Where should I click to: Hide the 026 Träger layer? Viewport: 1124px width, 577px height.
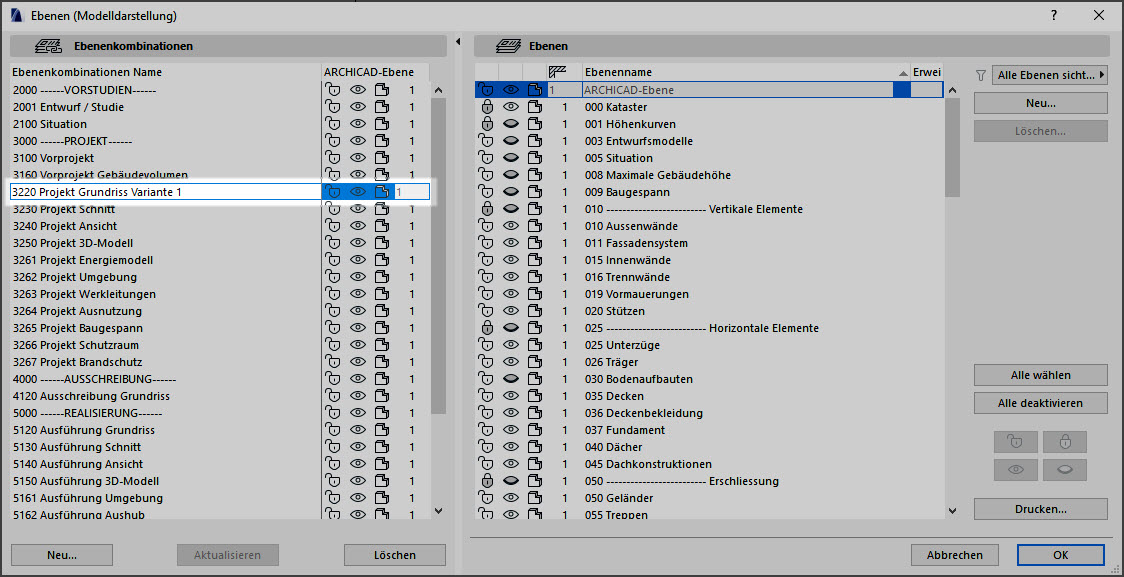[510, 362]
